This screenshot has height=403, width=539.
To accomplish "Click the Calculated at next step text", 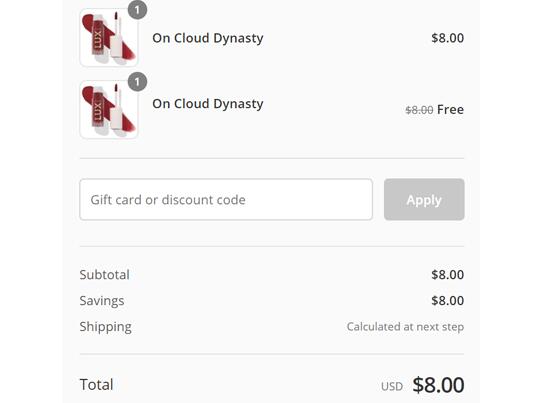I will coord(405,327).
